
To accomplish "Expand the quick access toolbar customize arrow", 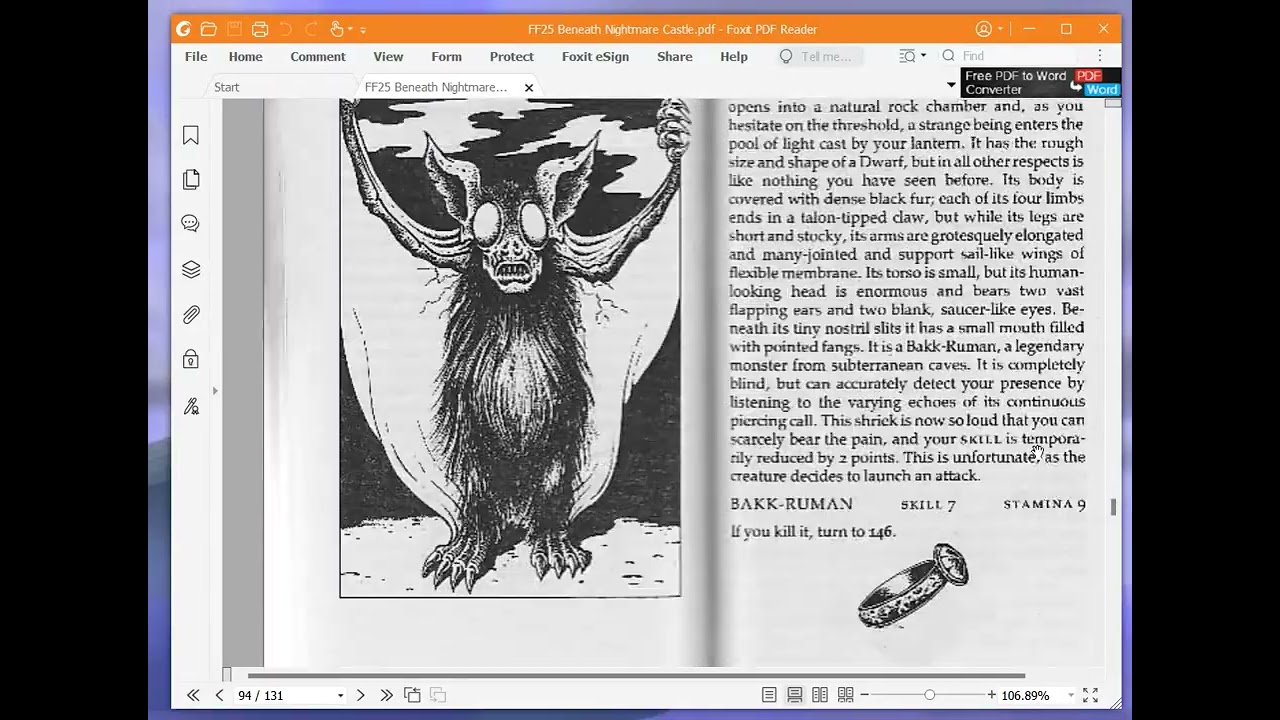I will 363,30.
